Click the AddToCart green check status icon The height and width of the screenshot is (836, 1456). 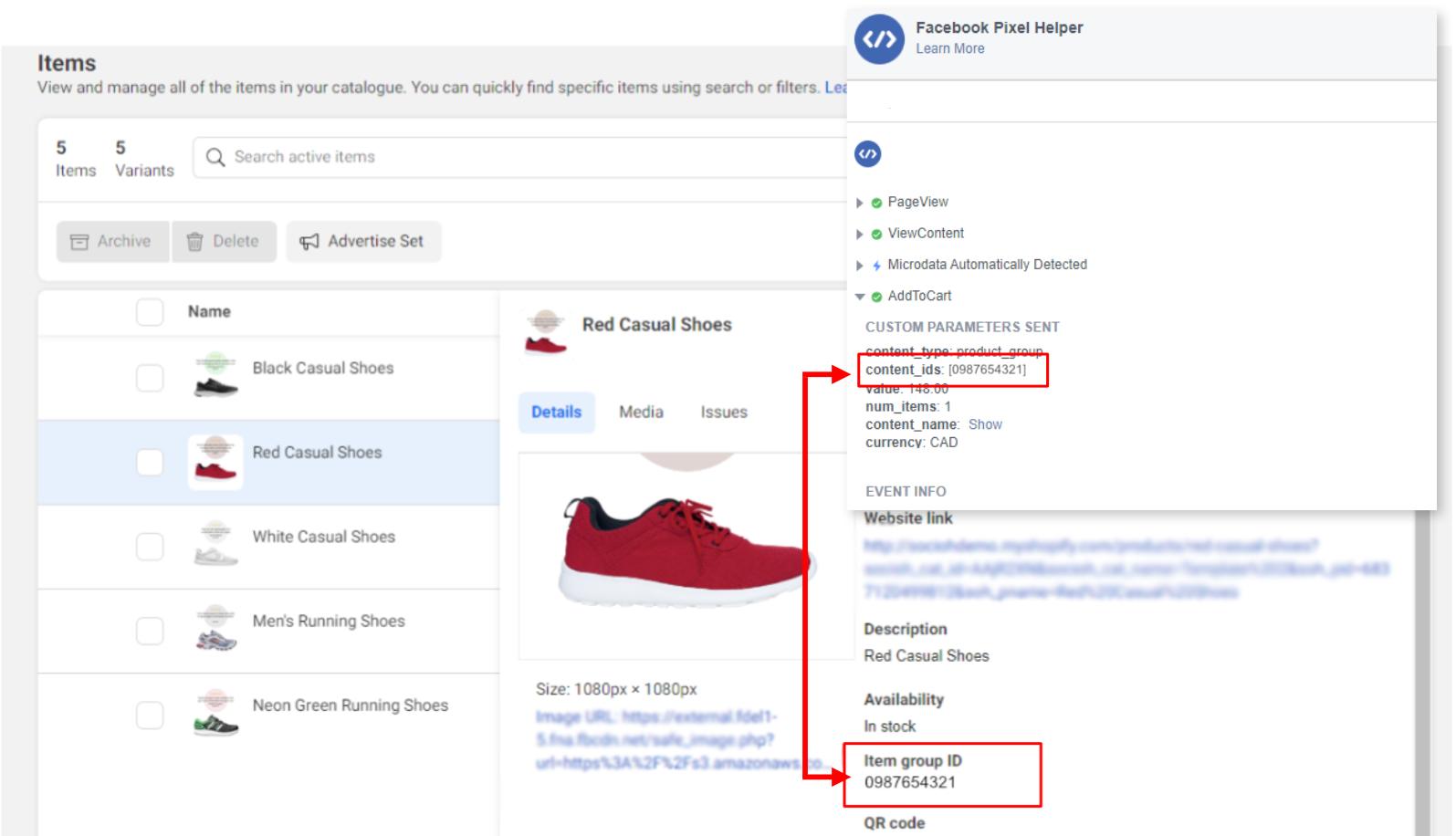pyautogui.click(x=876, y=297)
